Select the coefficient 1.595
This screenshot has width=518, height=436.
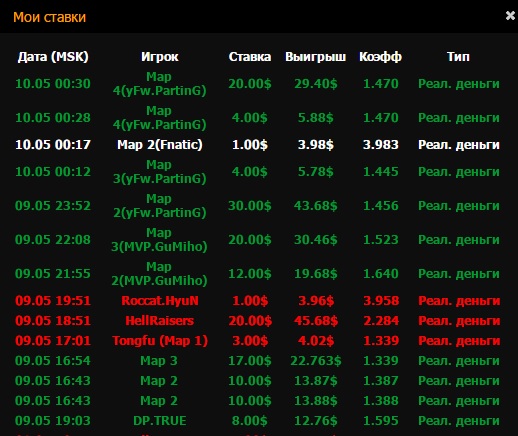tap(380, 421)
